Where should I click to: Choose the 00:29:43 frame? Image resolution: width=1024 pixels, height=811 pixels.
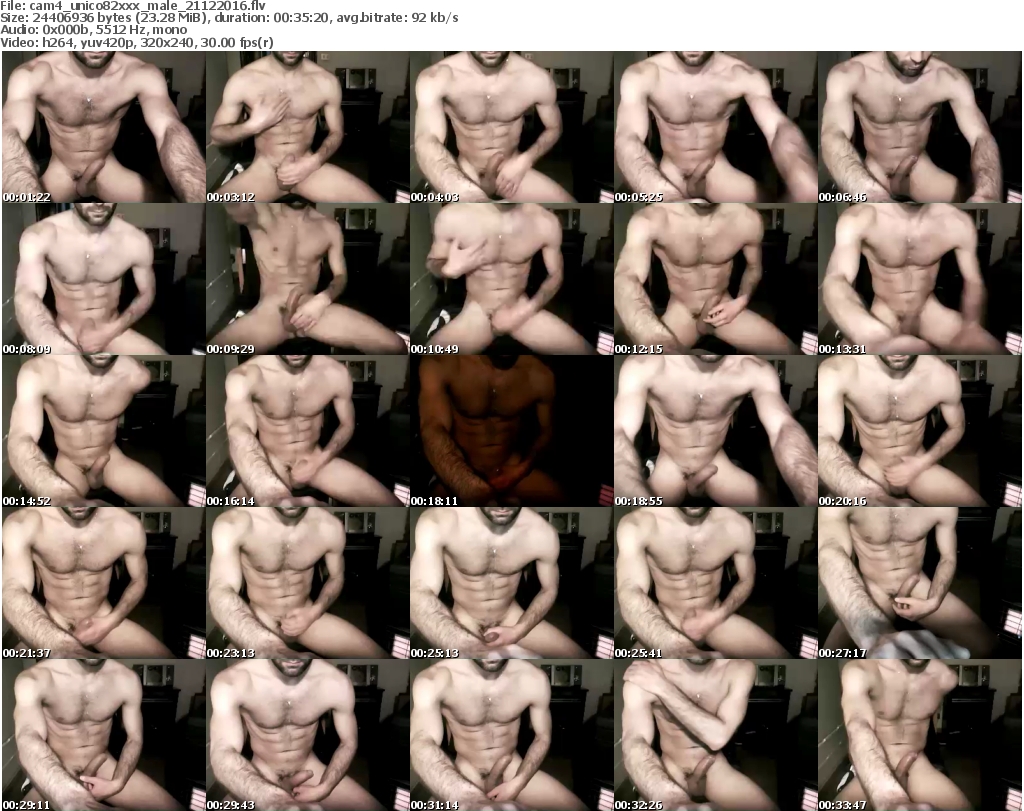click(307, 735)
